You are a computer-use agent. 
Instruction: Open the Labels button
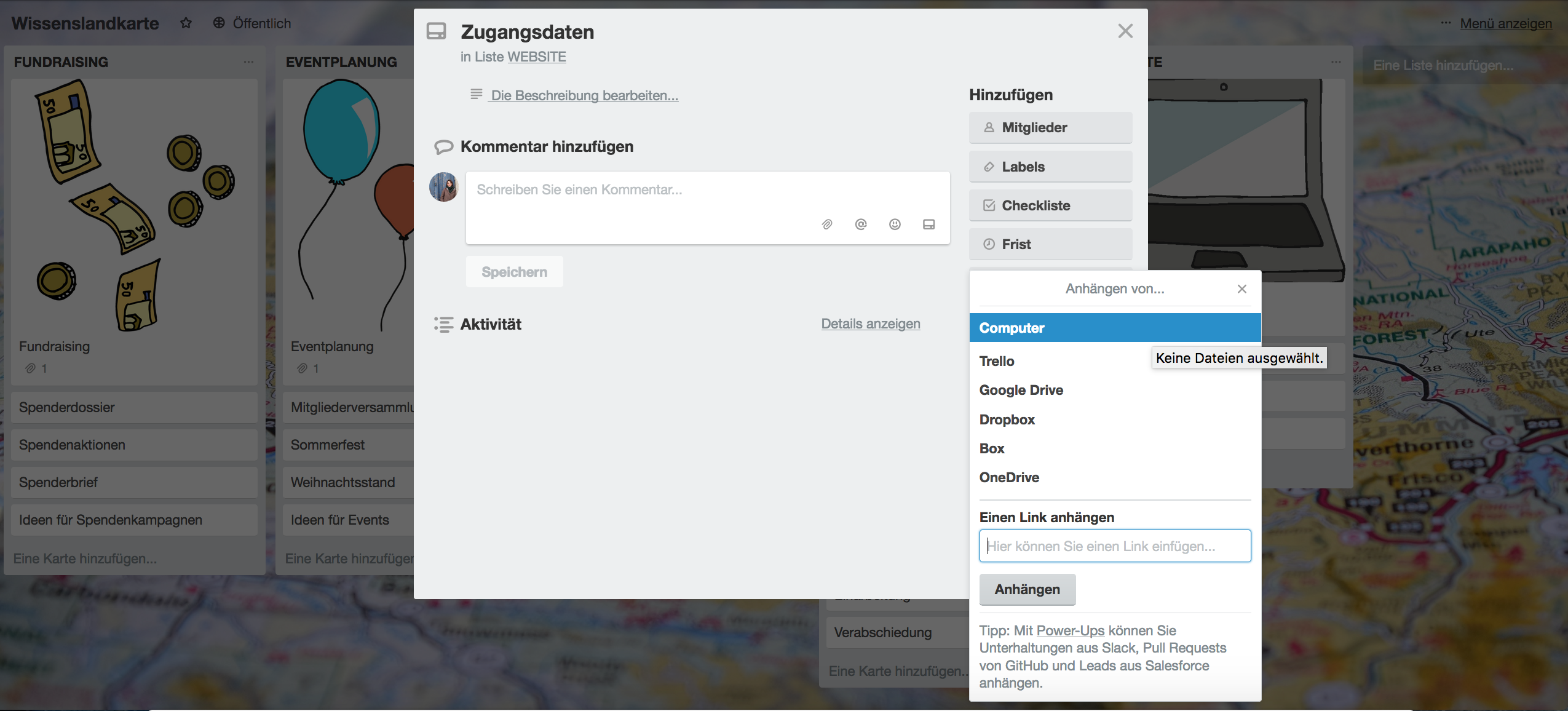(1050, 167)
